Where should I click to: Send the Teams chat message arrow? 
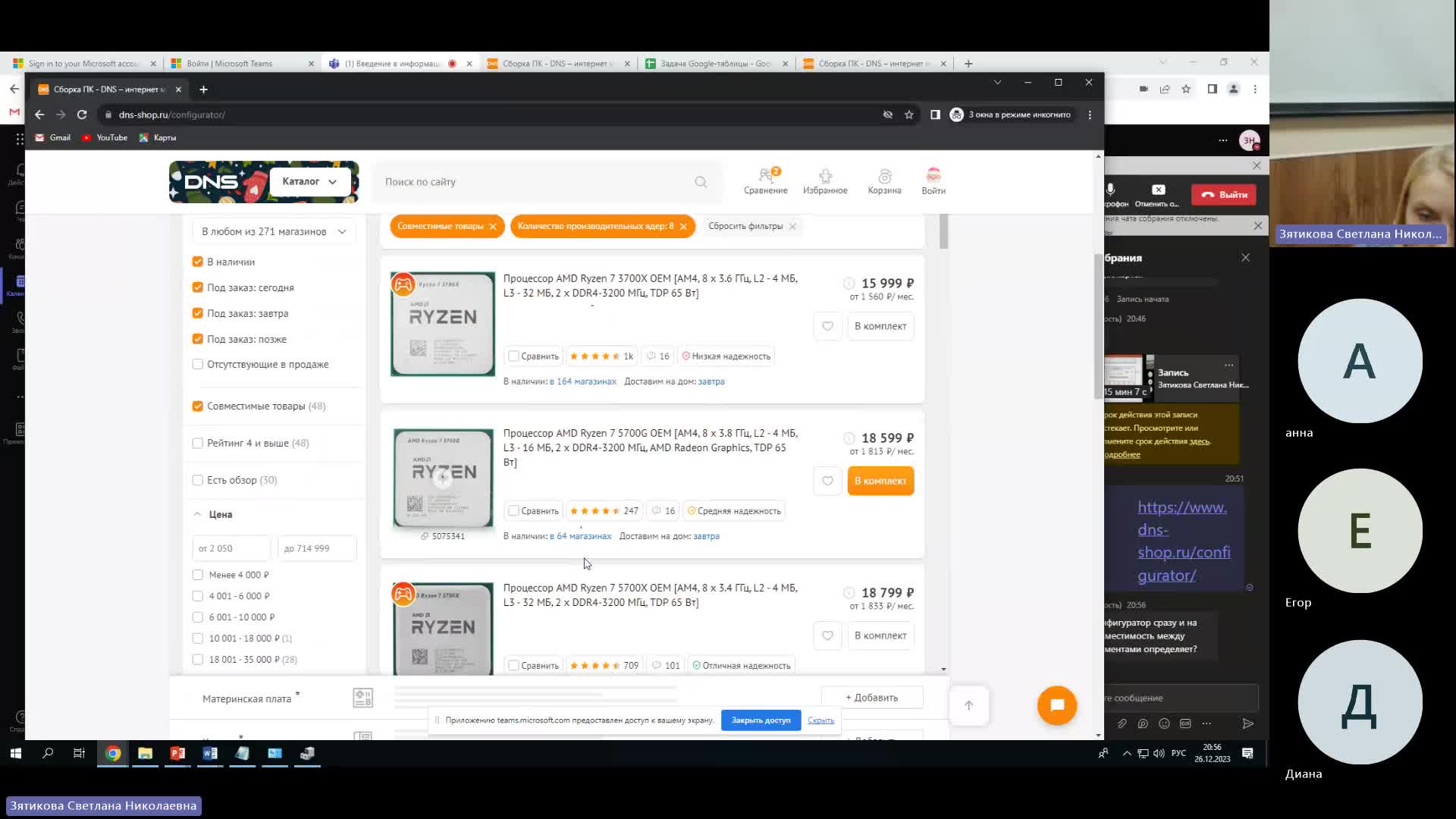(1247, 723)
